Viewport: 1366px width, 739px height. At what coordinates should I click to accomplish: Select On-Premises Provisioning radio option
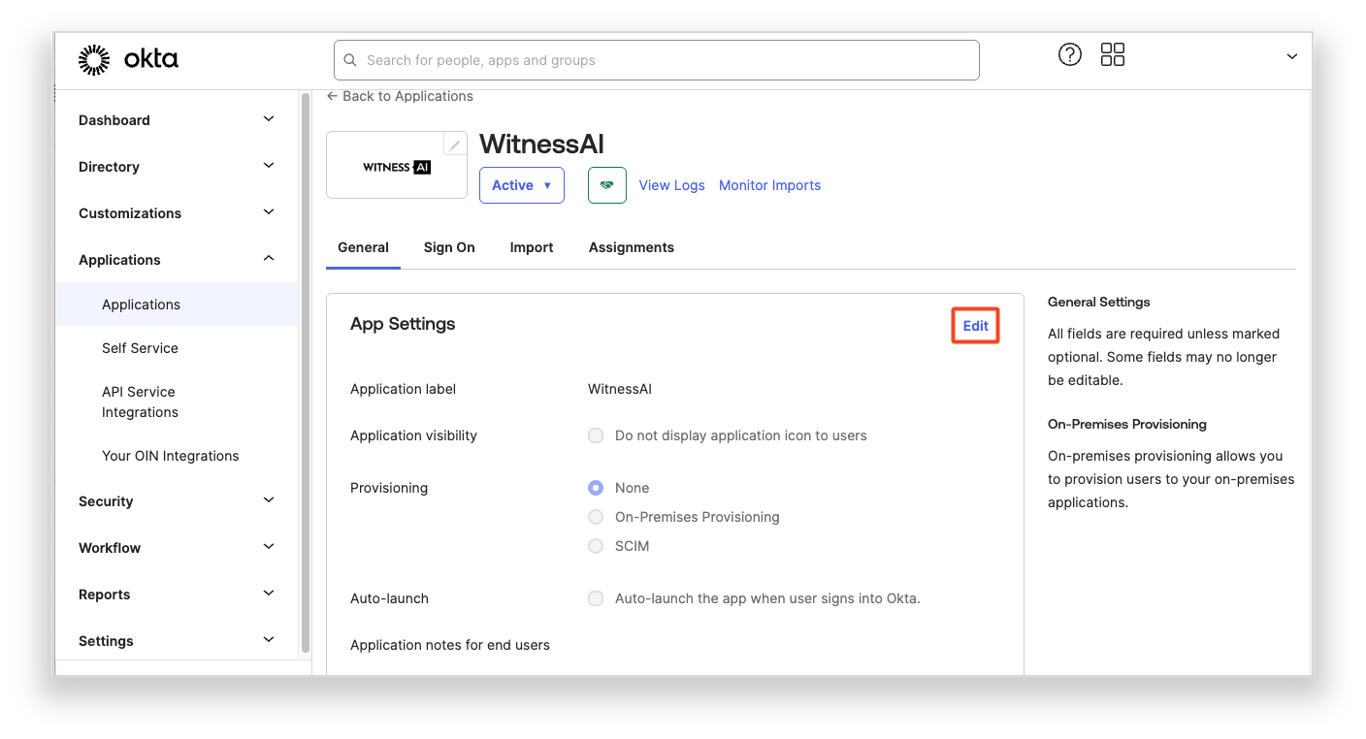point(596,517)
